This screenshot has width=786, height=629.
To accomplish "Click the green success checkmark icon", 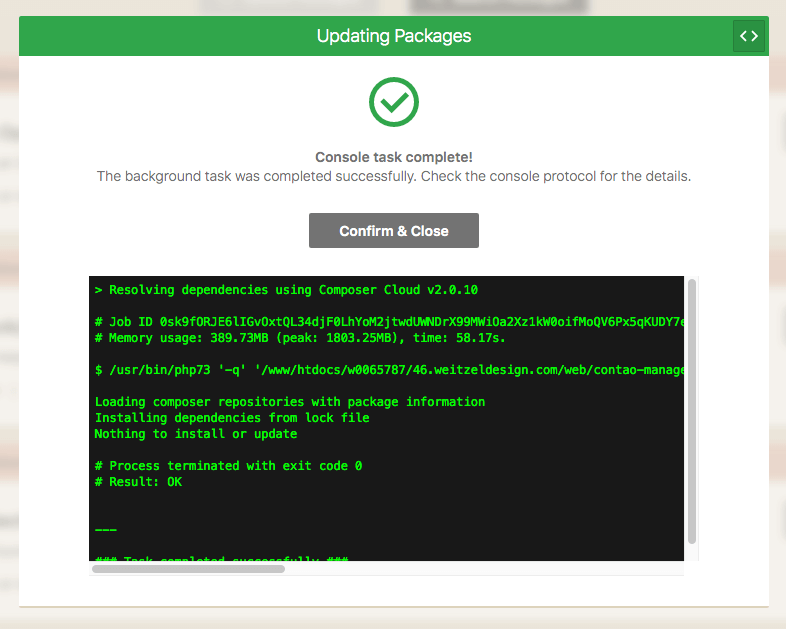I will point(393,102).
